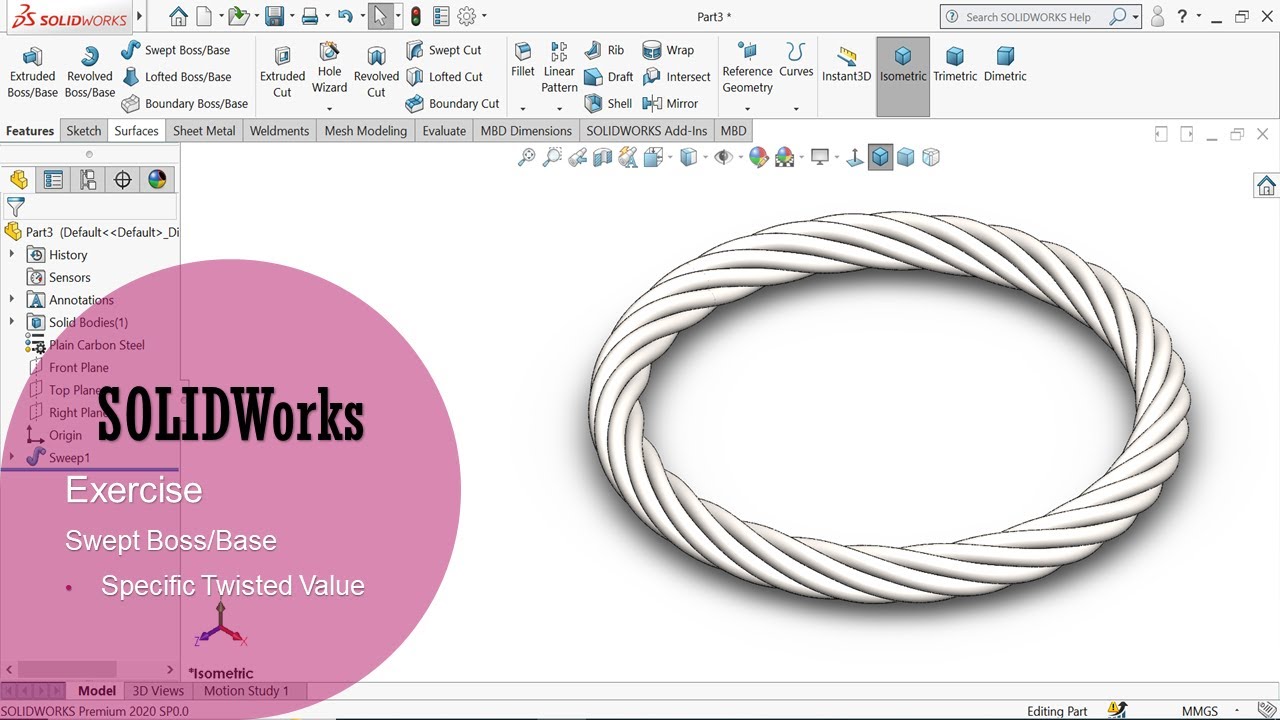Open the Curves dropdown arrow
This screenshot has width=1280, height=720.
click(796, 108)
